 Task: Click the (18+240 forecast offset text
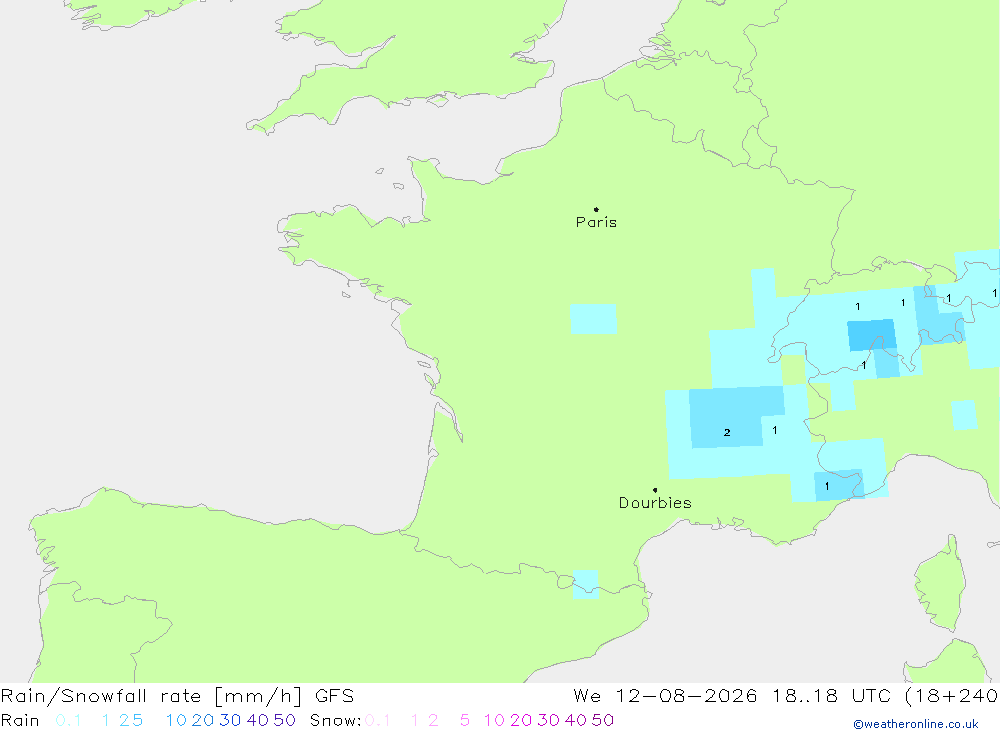[952, 696]
